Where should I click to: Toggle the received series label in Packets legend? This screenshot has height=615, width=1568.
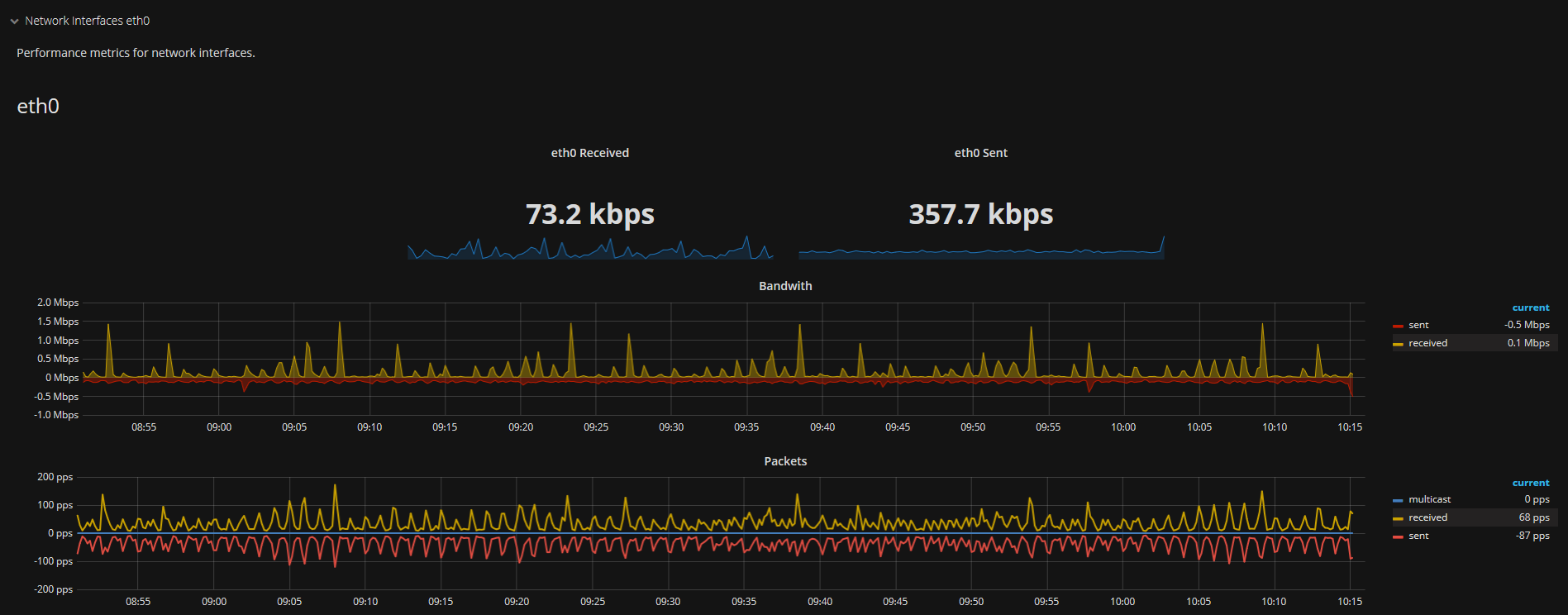(x=1427, y=517)
